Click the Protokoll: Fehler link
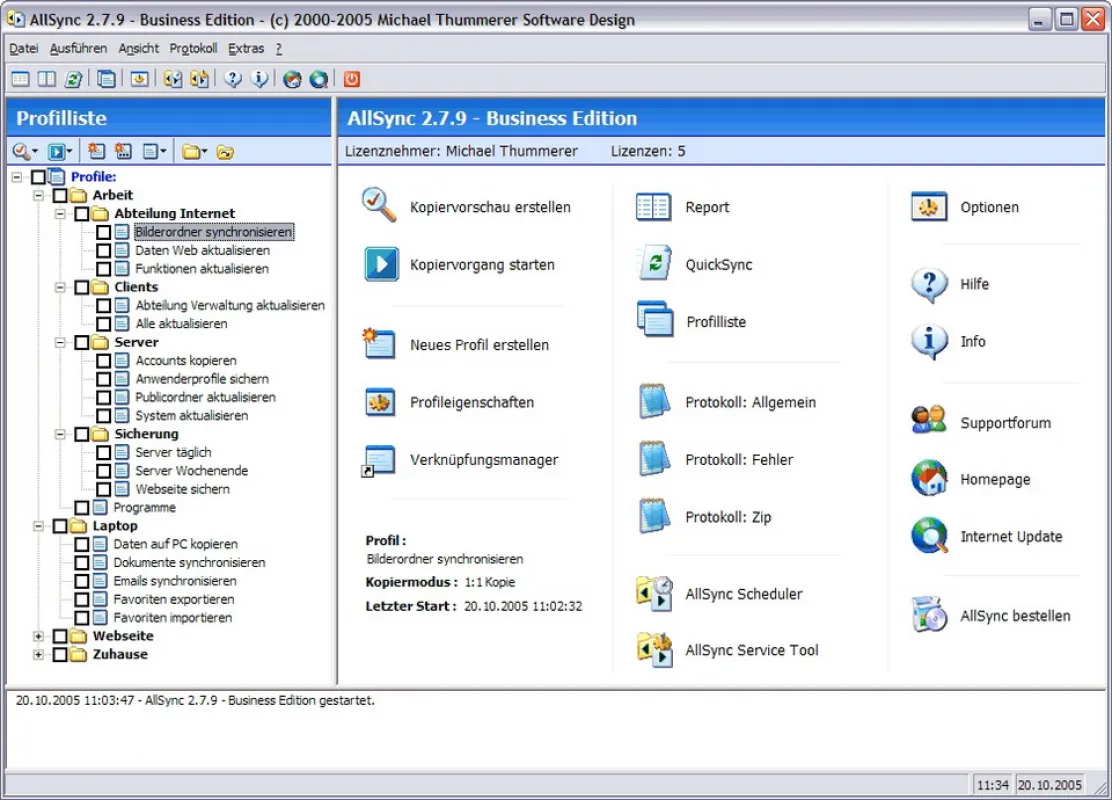The height and width of the screenshot is (800, 1112). click(739, 460)
